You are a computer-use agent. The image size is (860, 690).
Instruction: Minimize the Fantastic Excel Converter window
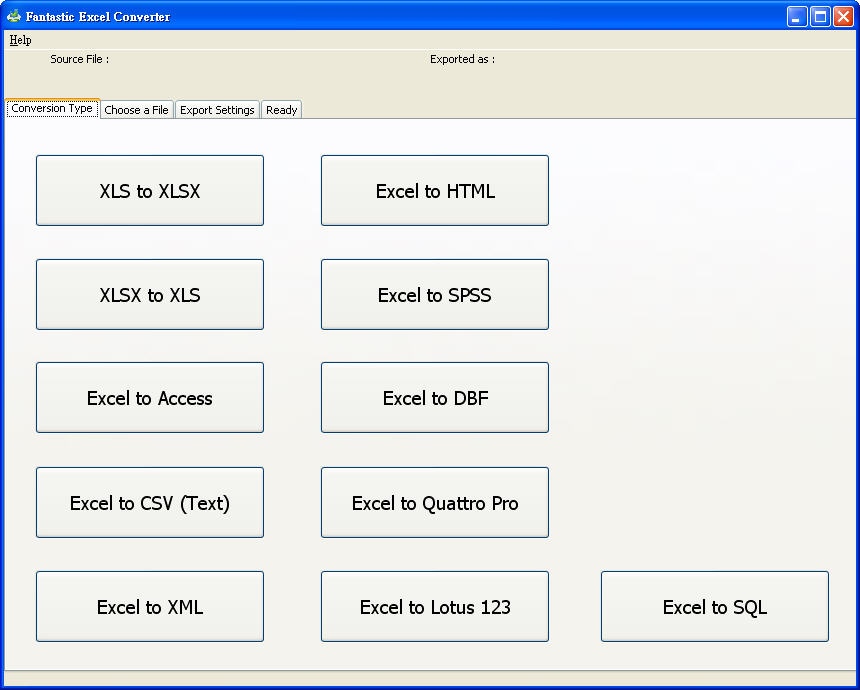(796, 16)
